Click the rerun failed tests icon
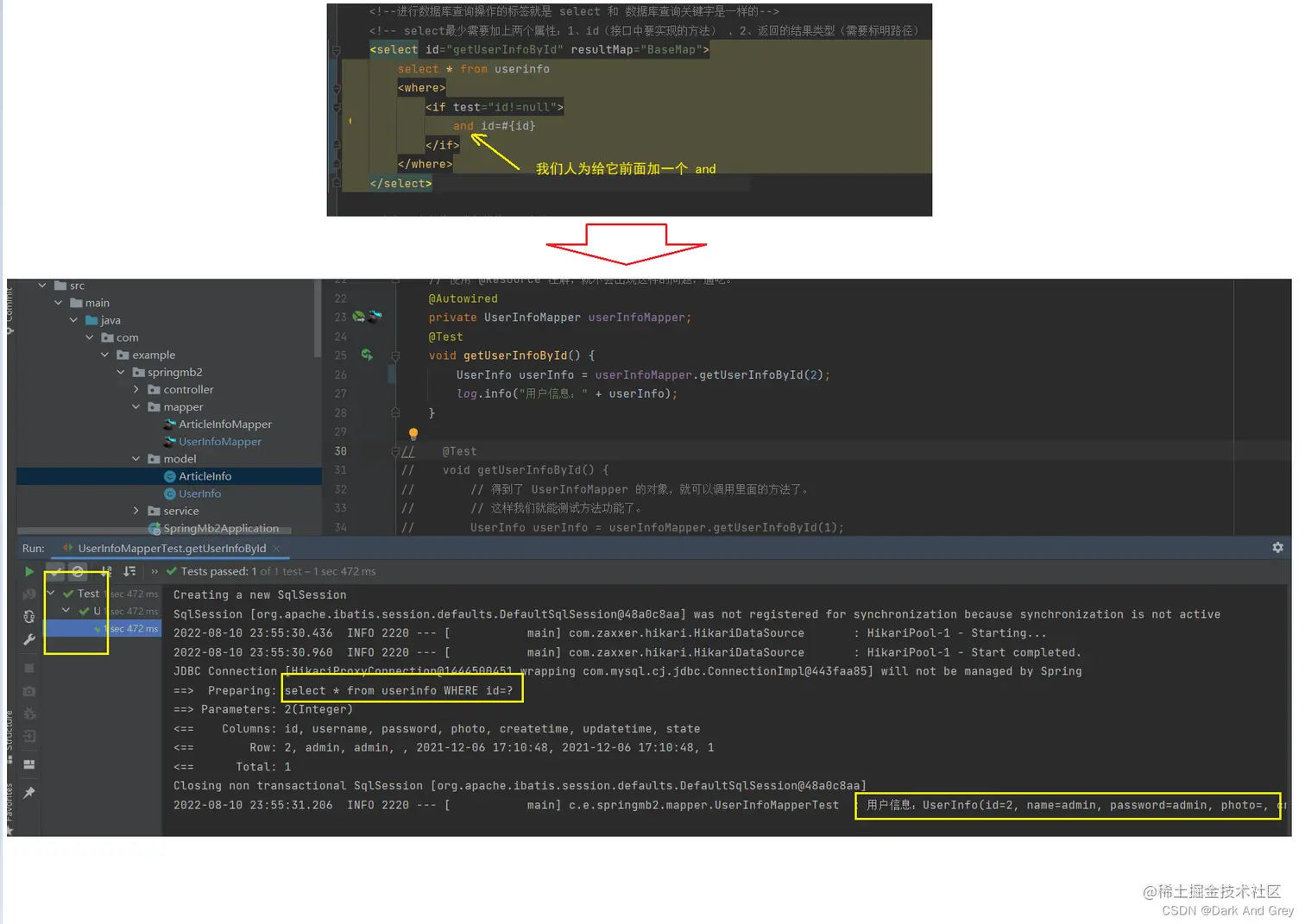The width and height of the screenshot is (1305, 924). [x=29, y=594]
